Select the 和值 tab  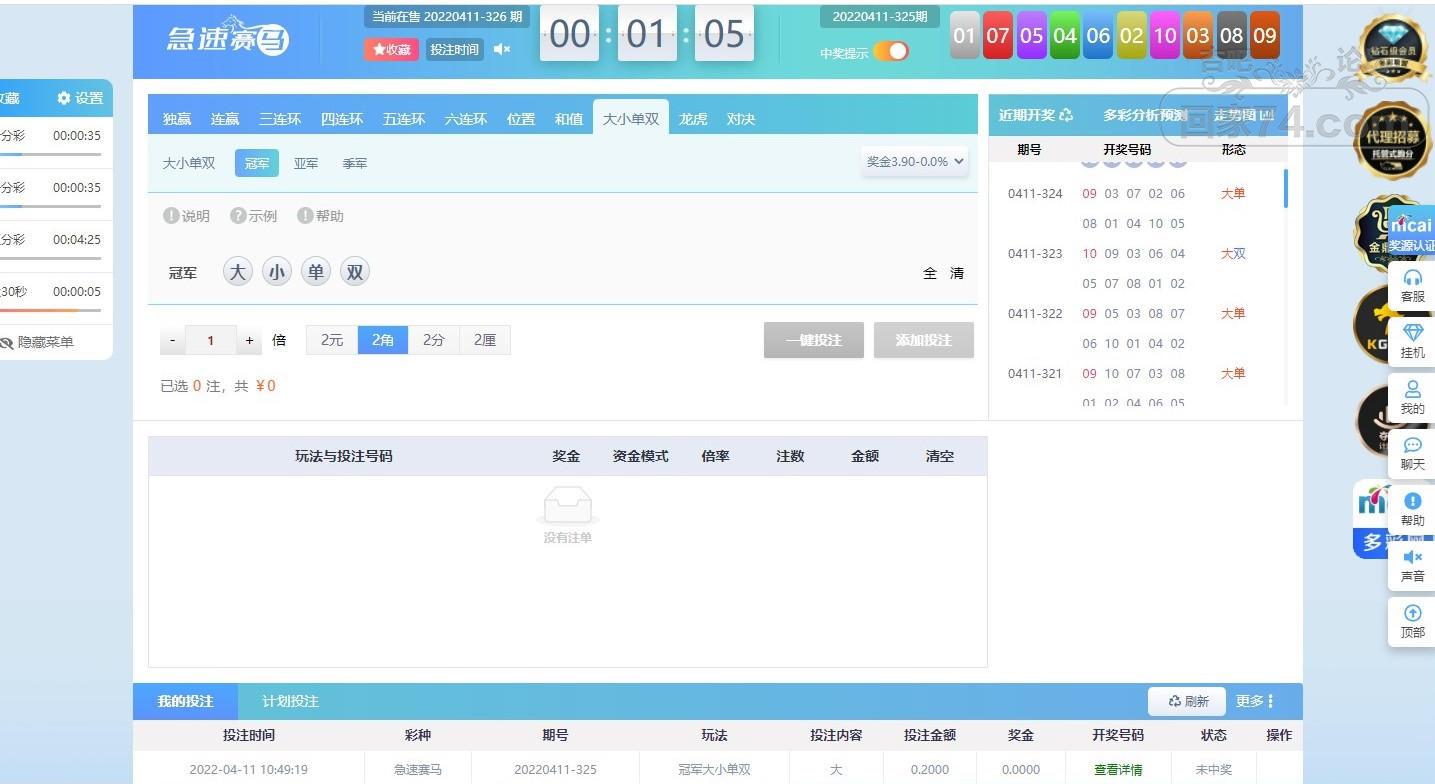click(569, 119)
